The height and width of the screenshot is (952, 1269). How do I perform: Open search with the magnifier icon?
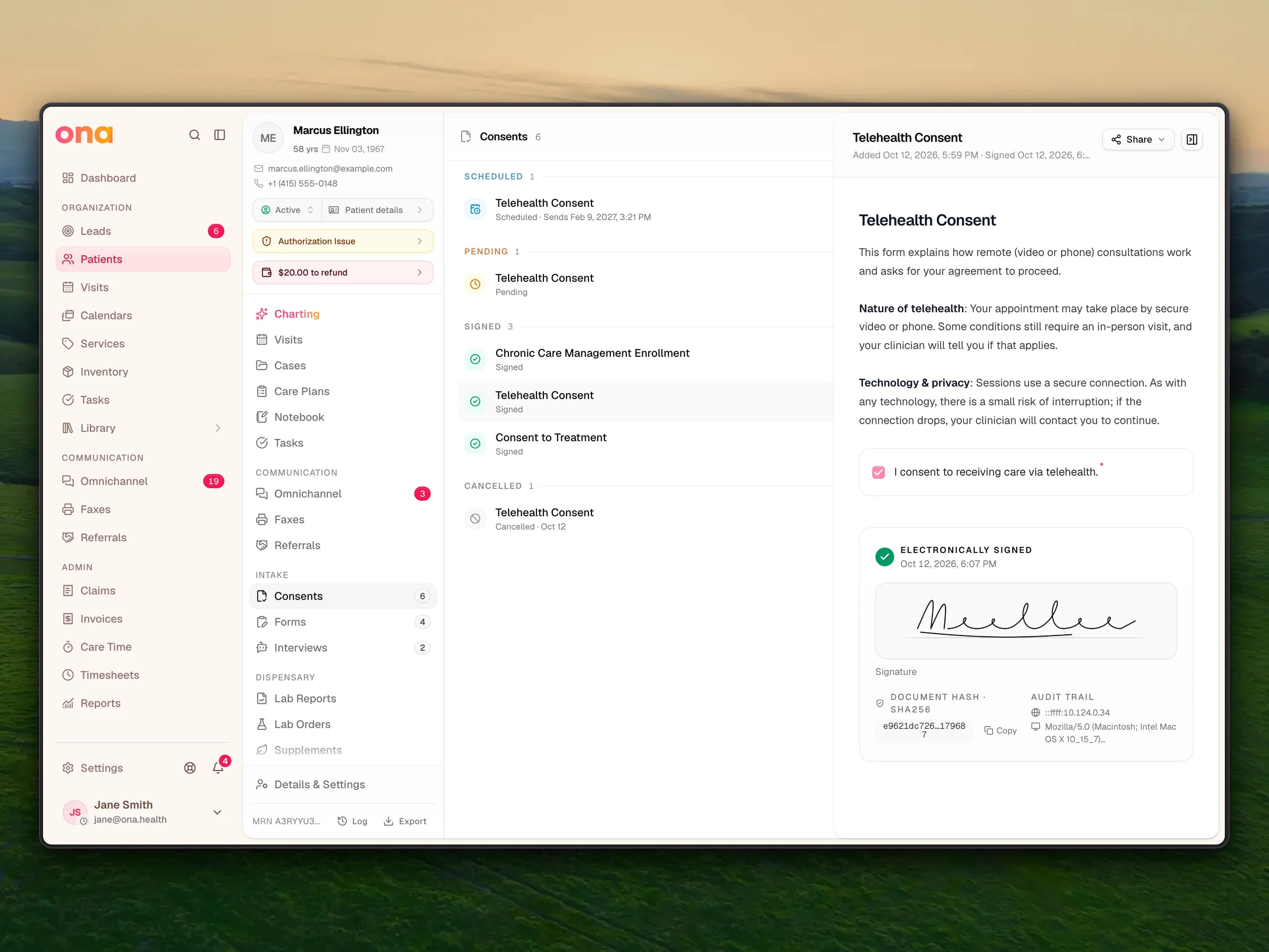click(x=195, y=135)
